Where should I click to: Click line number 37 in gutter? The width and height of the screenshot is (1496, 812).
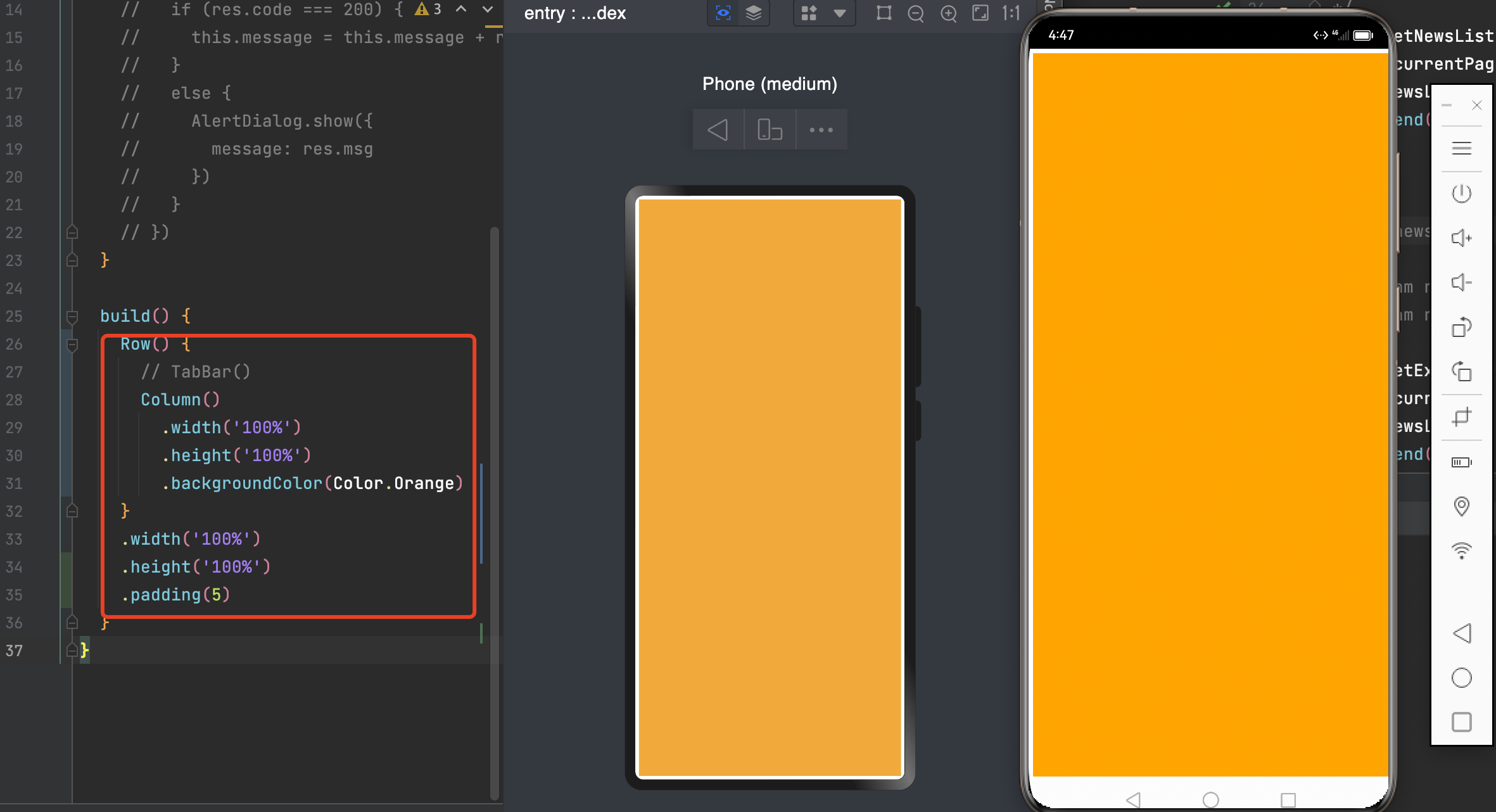pyautogui.click(x=14, y=650)
